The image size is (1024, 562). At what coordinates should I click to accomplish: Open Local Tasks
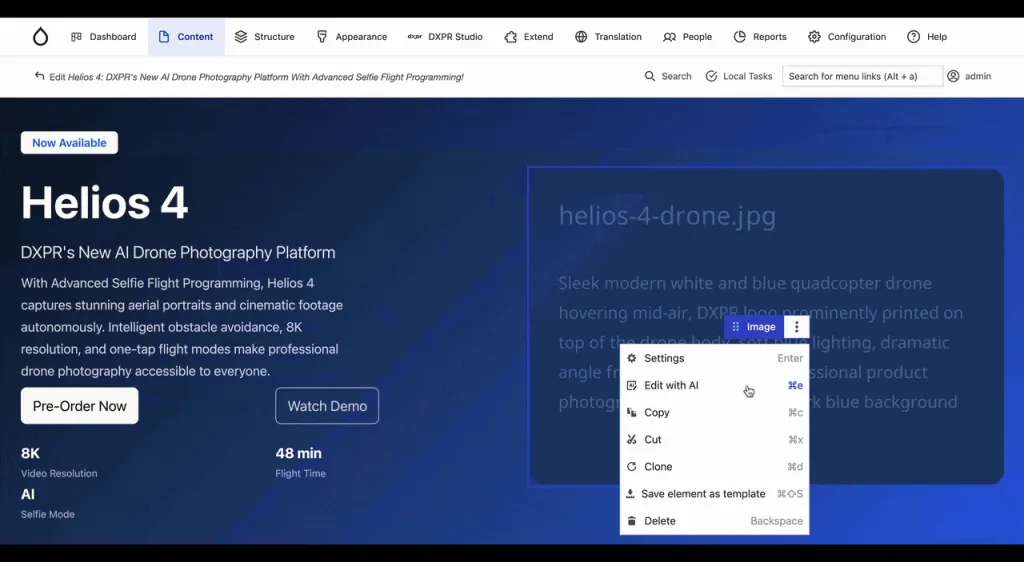739,76
